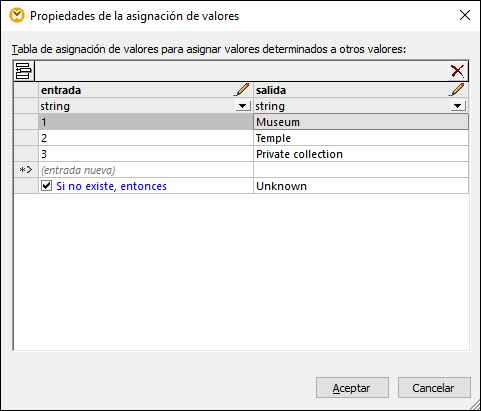This screenshot has height=411, width=481.
Task: Click the insert row icon in table toolbar
Action: [24, 71]
